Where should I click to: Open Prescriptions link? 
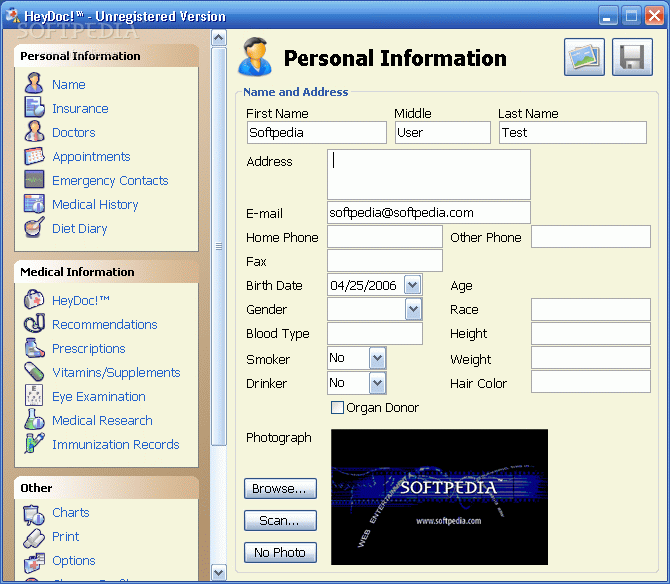point(89,349)
